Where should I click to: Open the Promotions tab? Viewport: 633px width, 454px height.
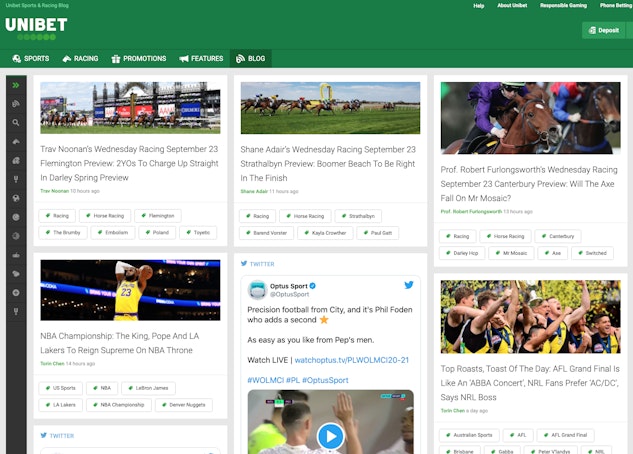139,59
